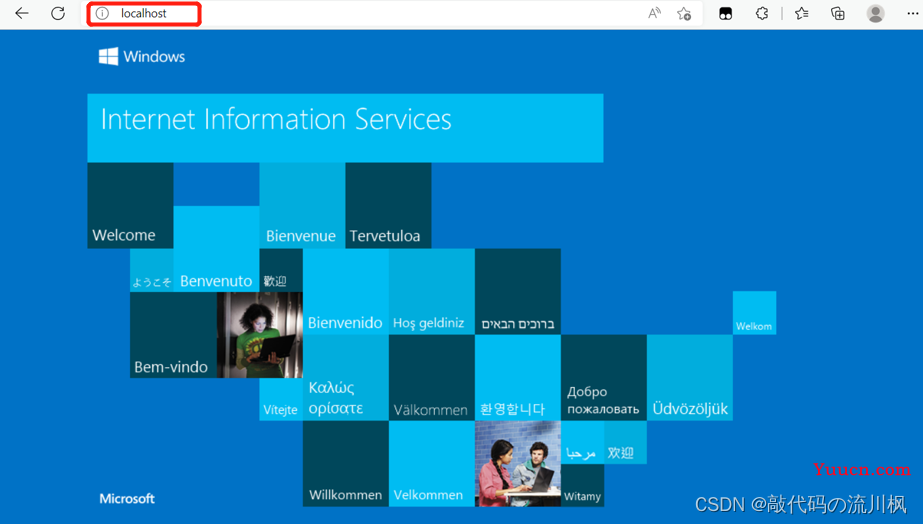Reload the page with refresh icon

(x=58, y=13)
